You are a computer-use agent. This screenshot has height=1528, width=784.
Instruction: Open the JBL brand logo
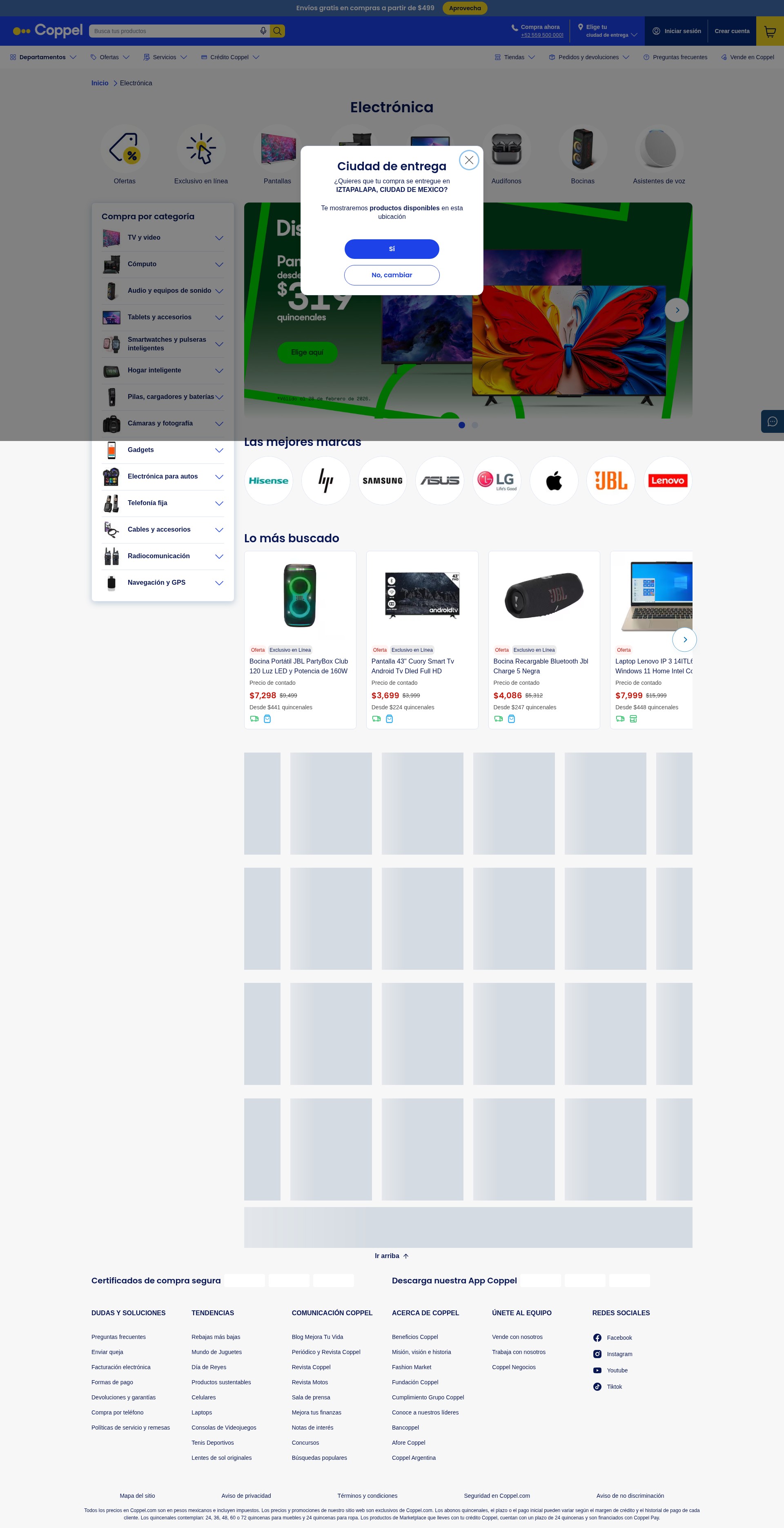(611, 481)
